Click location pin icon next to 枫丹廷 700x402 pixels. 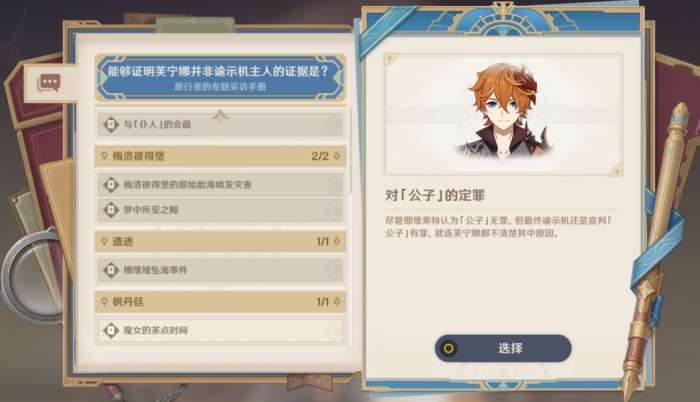point(104,302)
